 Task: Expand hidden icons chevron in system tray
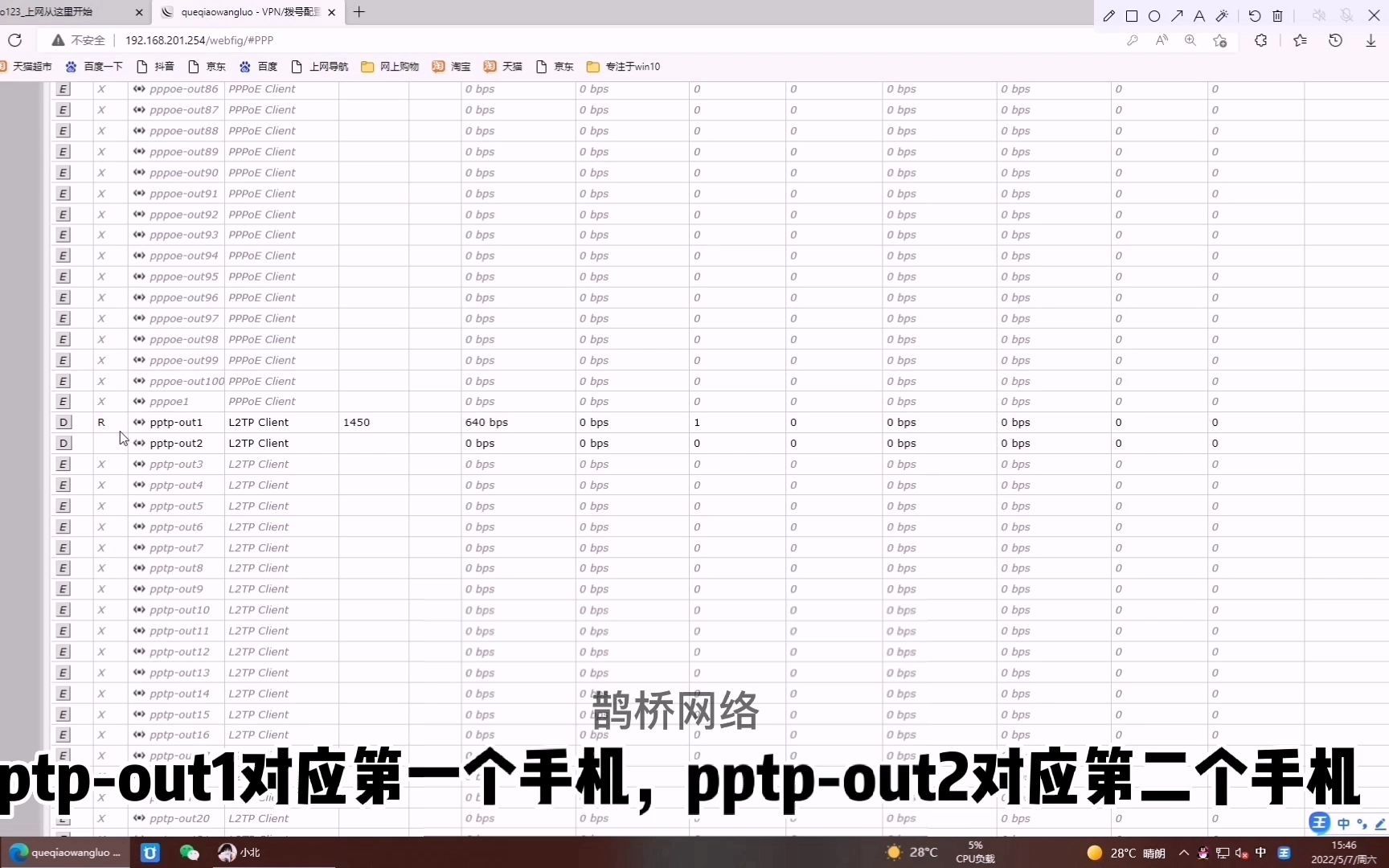click(x=1182, y=854)
